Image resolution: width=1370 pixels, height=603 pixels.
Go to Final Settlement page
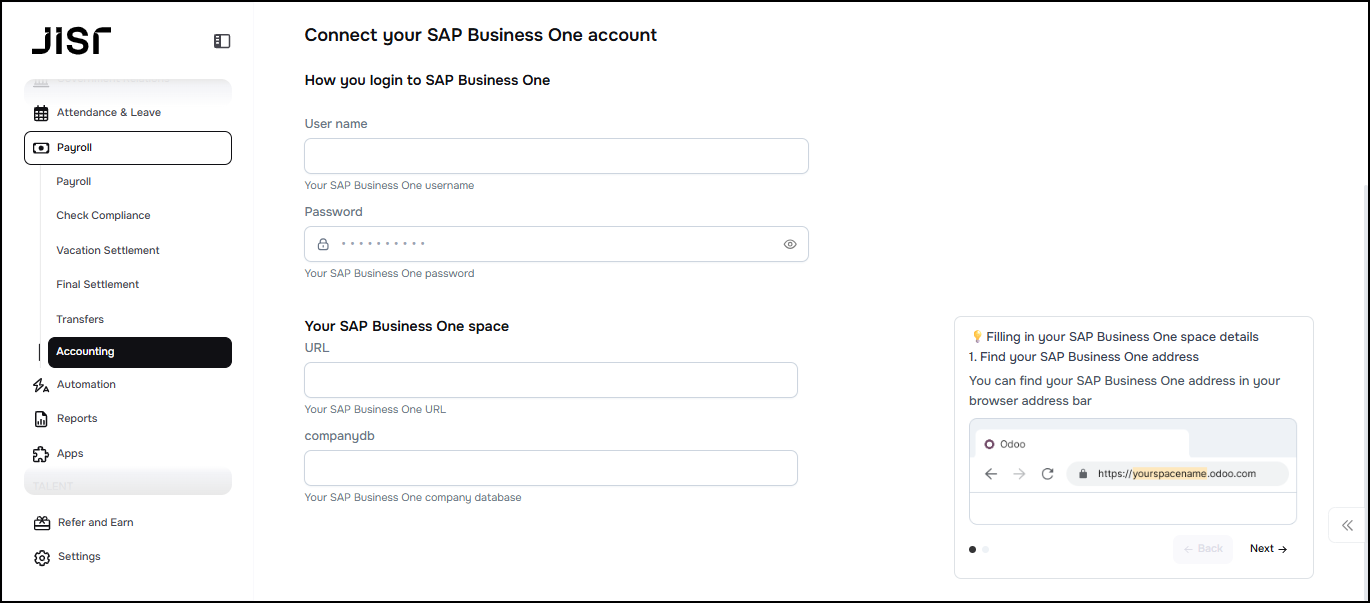point(98,285)
